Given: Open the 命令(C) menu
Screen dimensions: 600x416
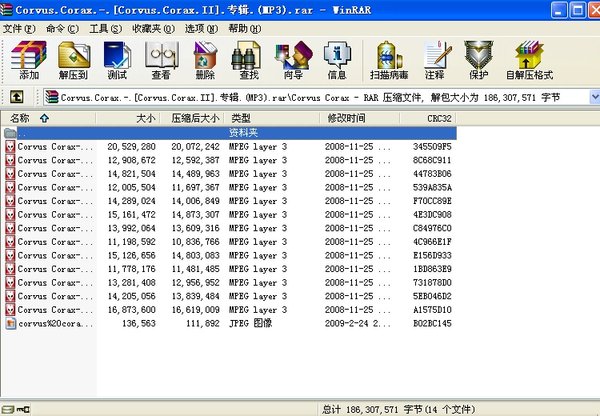Looking at the screenshot, I should click(62, 29).
